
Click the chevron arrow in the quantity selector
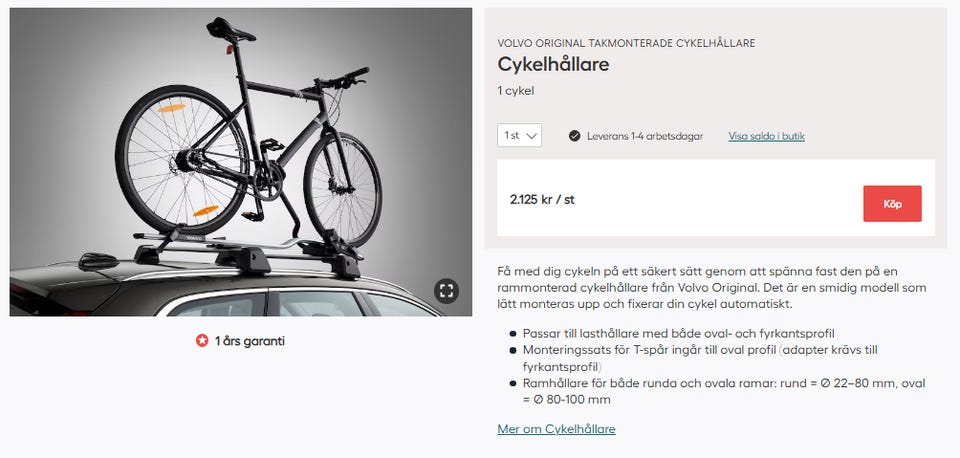pos(531,136)
